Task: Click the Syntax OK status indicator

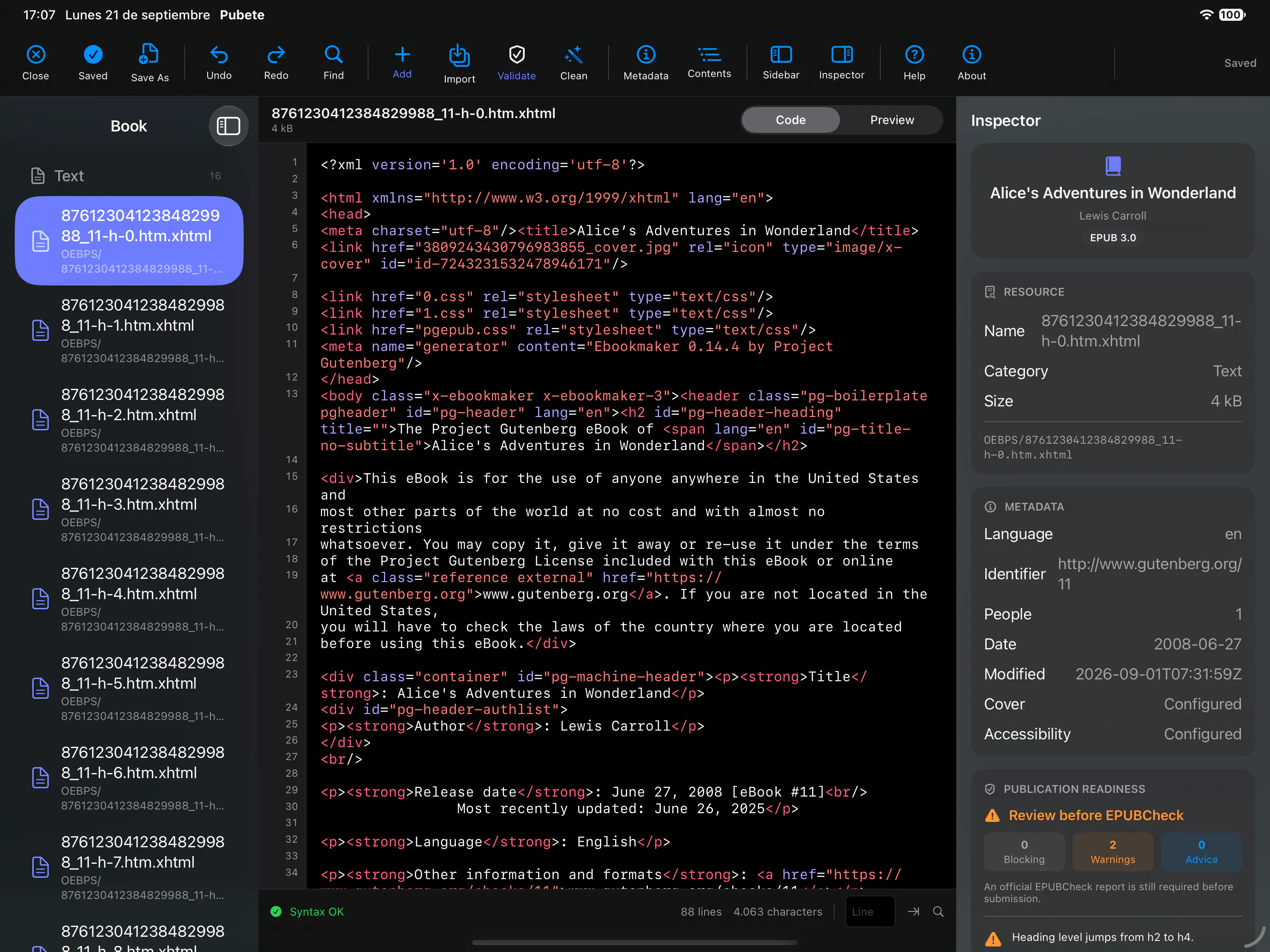Action: (x=307, y=911)
